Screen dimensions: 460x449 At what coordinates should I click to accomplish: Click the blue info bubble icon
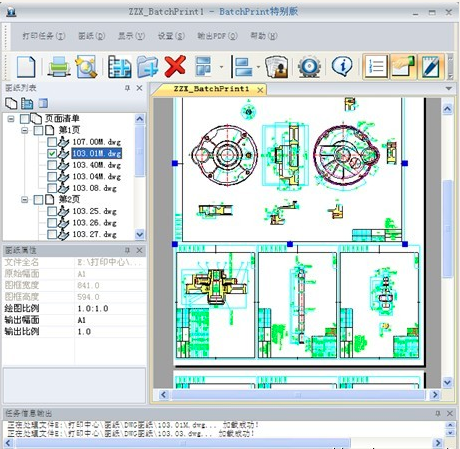pos(342,66)
